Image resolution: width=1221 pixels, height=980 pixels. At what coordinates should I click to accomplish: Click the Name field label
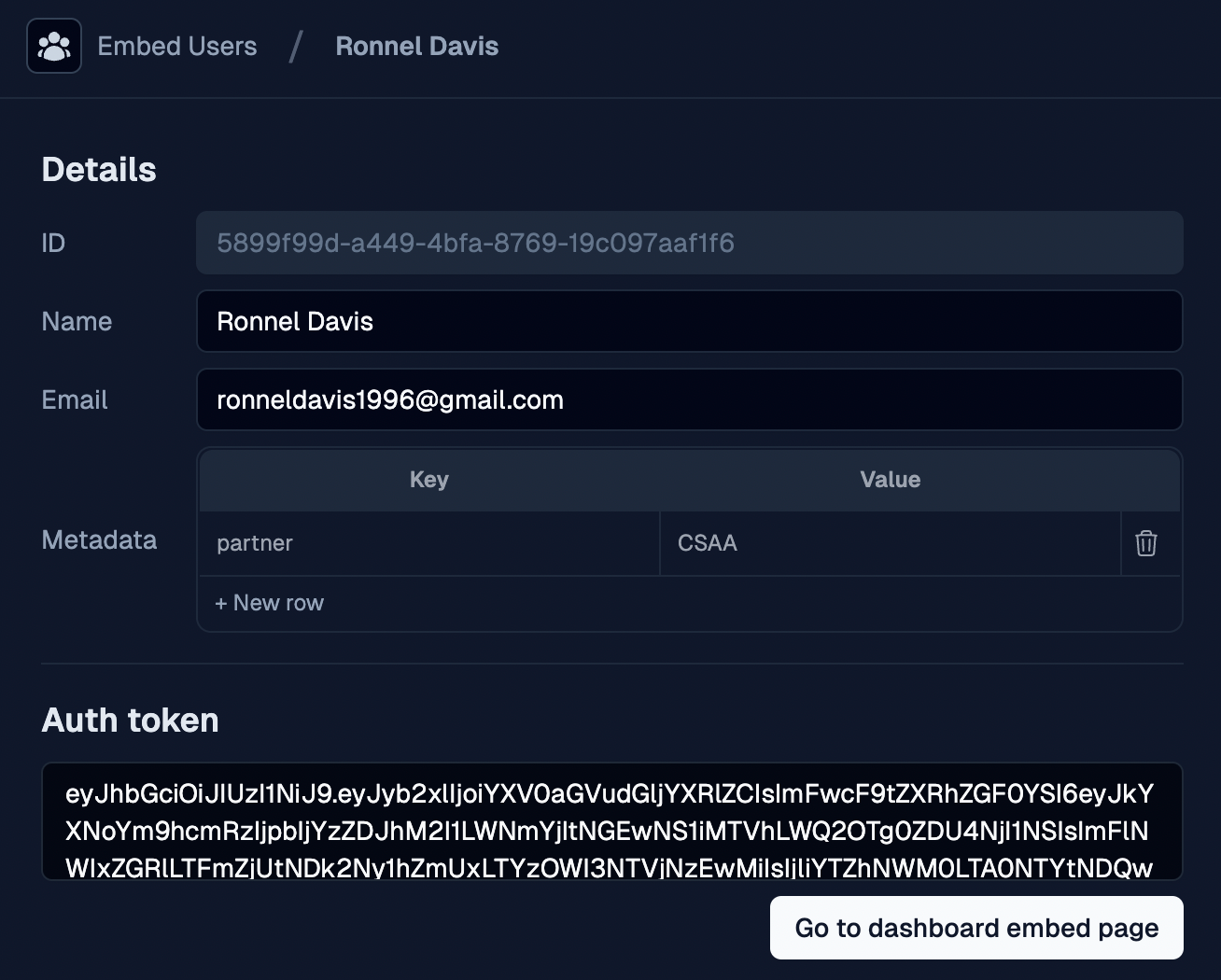point(77,322)
